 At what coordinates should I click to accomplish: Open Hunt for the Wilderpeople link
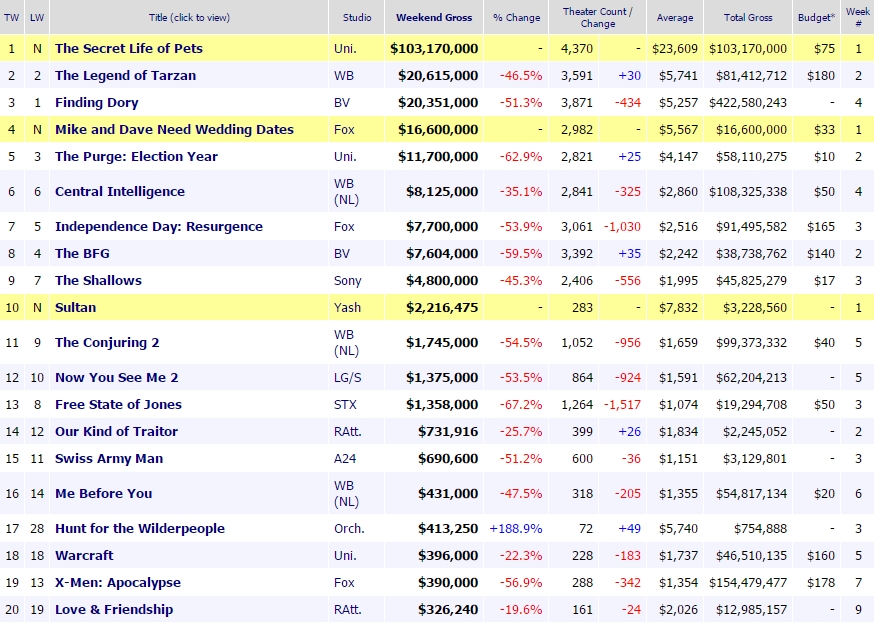139,528
